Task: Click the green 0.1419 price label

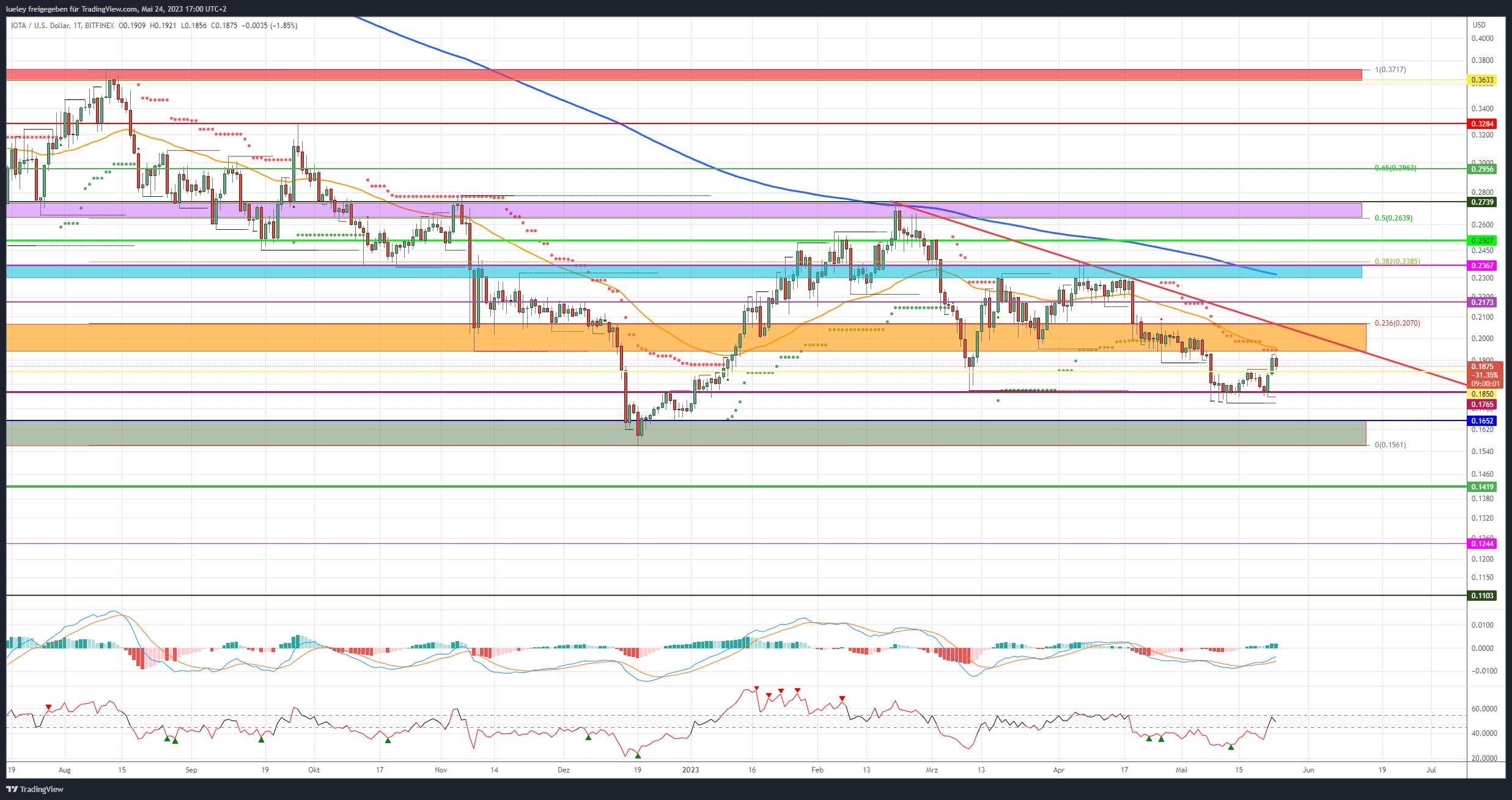Action: tap(1482, 487)
